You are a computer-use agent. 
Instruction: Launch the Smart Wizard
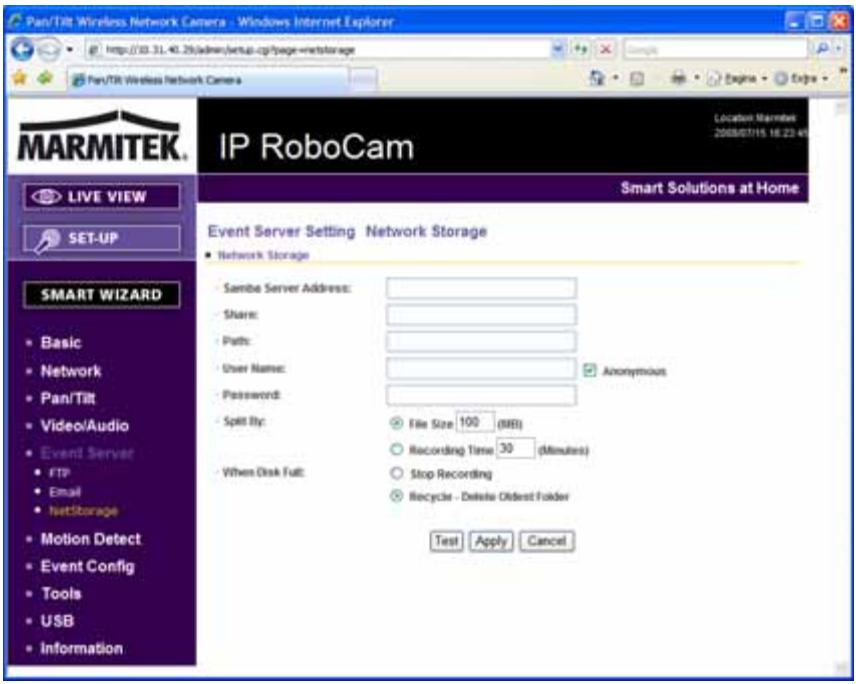pos(102,295)
